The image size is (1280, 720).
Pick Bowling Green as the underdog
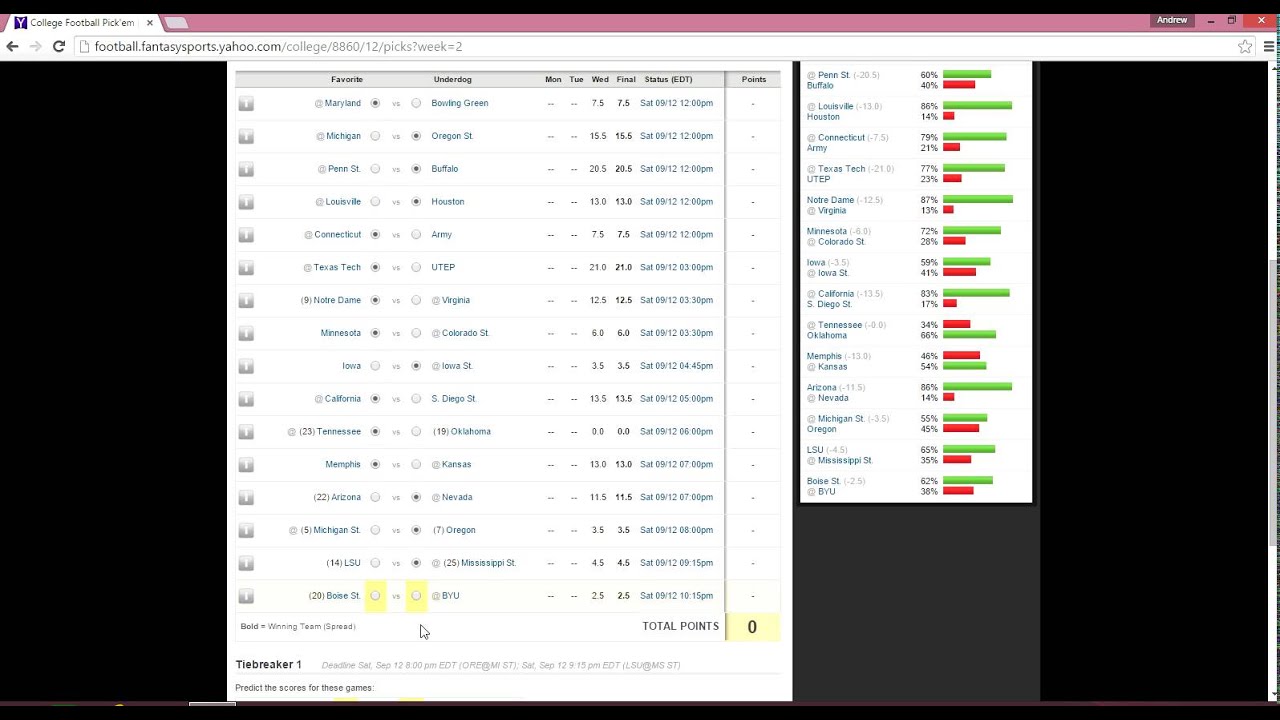coord(416,103)
